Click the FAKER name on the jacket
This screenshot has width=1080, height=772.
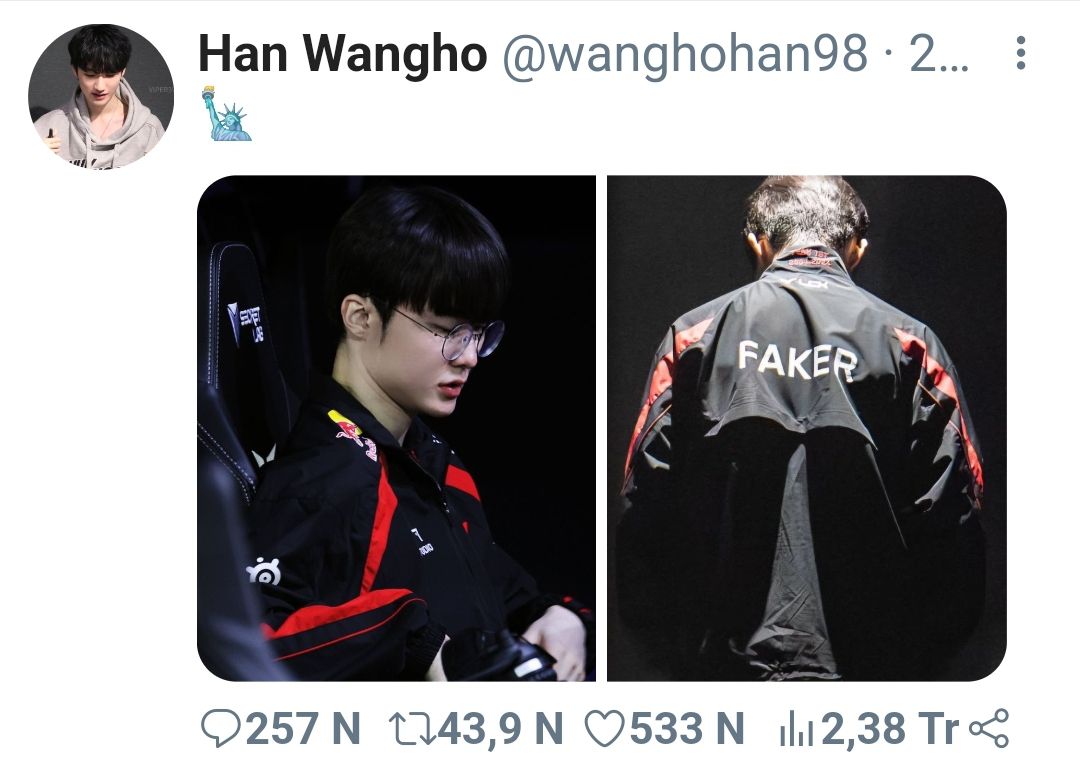798,360
